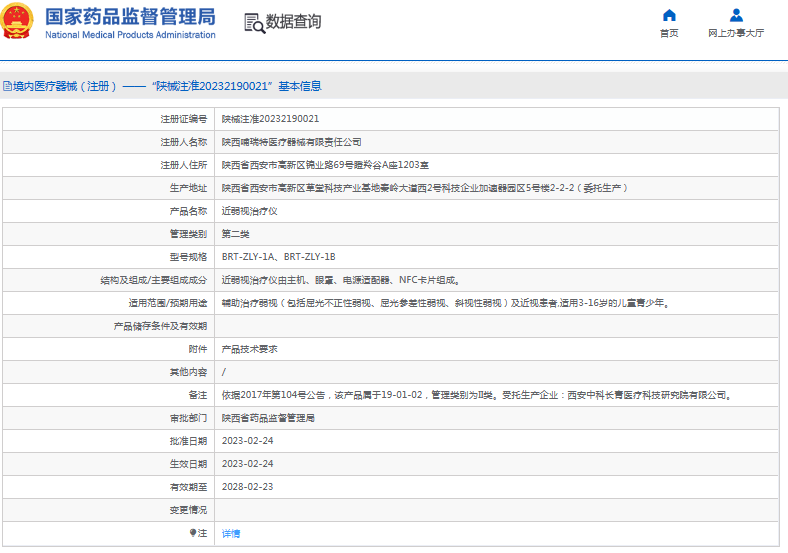The image size is (788, 553).
Task: Click the 产品名称 row label
Action: click(x=188, y=211)
